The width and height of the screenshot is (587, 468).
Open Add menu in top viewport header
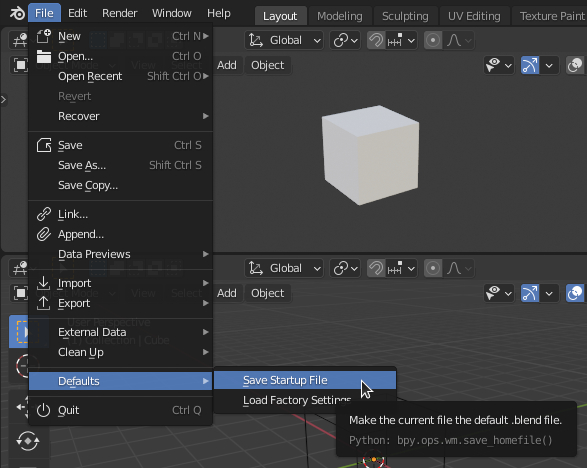[227, 65]
